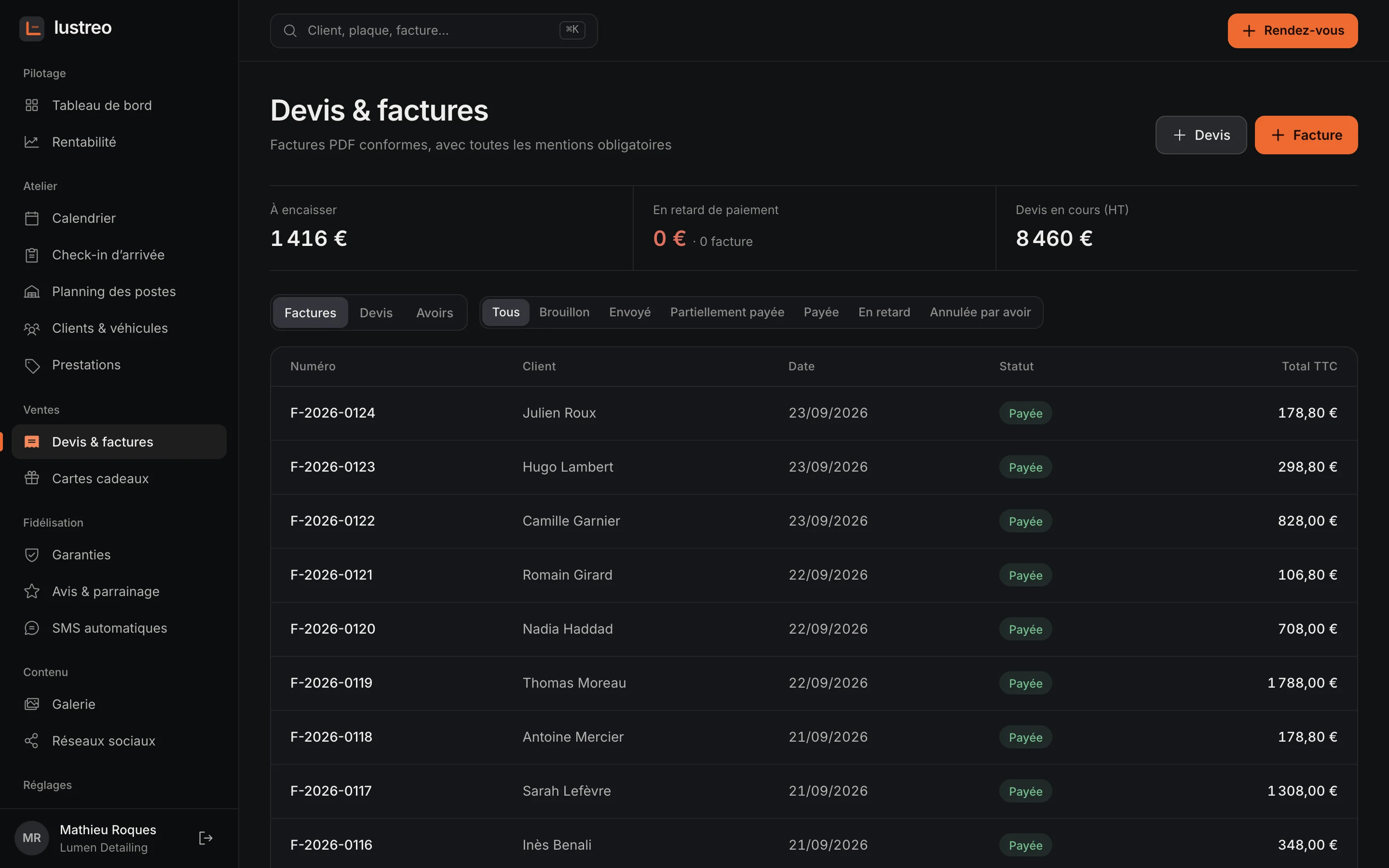Screen dimensions: 1389x868
Task: Click the lustreo logo icon
Action: pyautogui.click(x=32, y=28)
